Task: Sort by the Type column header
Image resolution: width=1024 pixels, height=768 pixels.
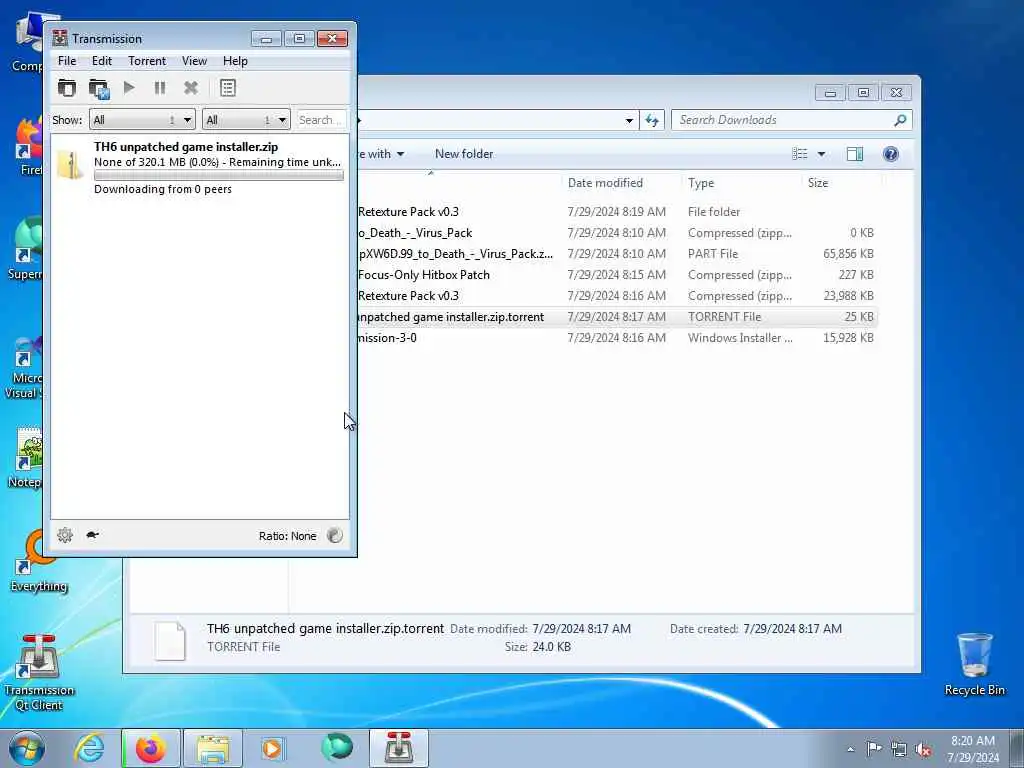Action: click(x=701, y=183)
